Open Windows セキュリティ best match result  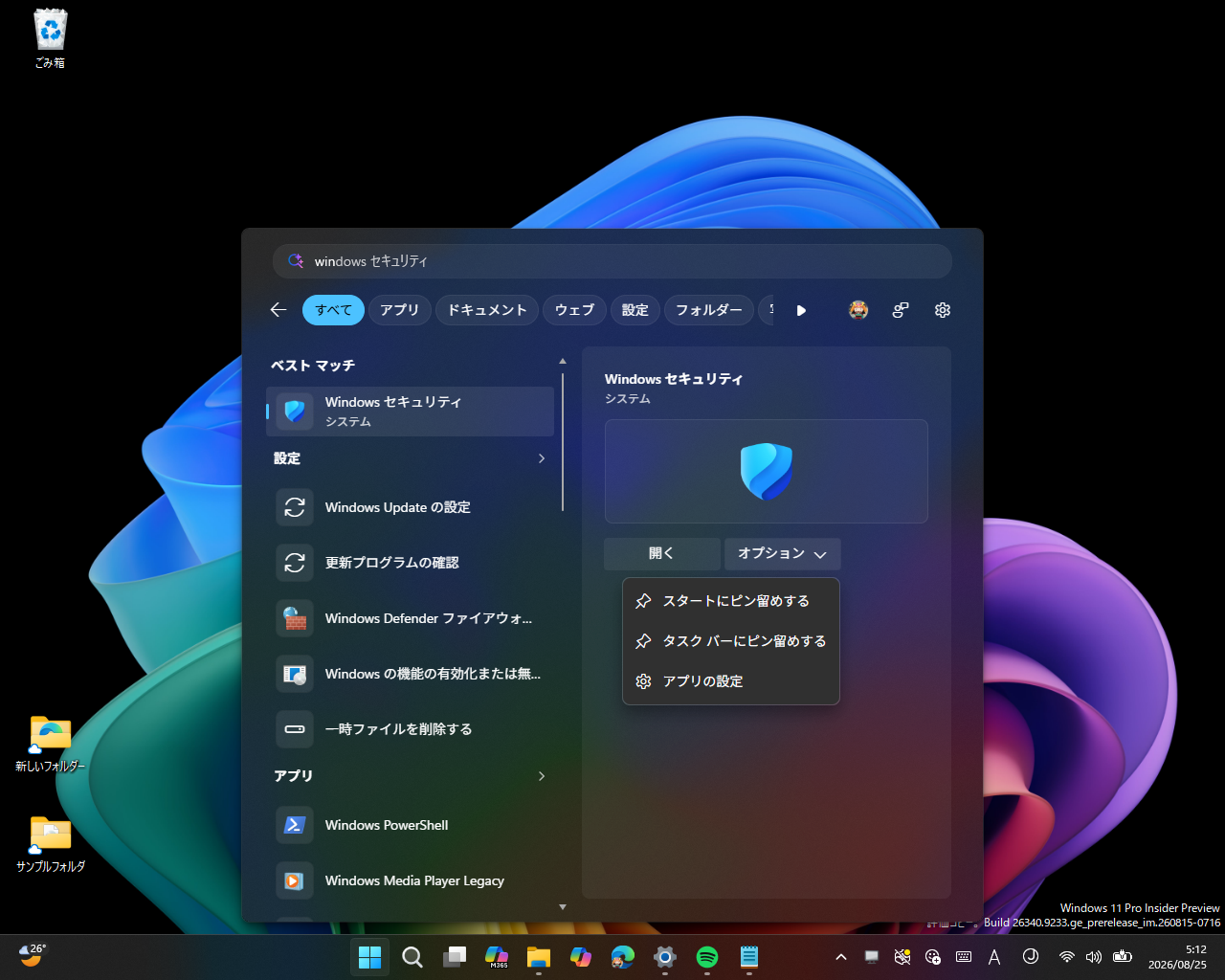pos(410,412)
